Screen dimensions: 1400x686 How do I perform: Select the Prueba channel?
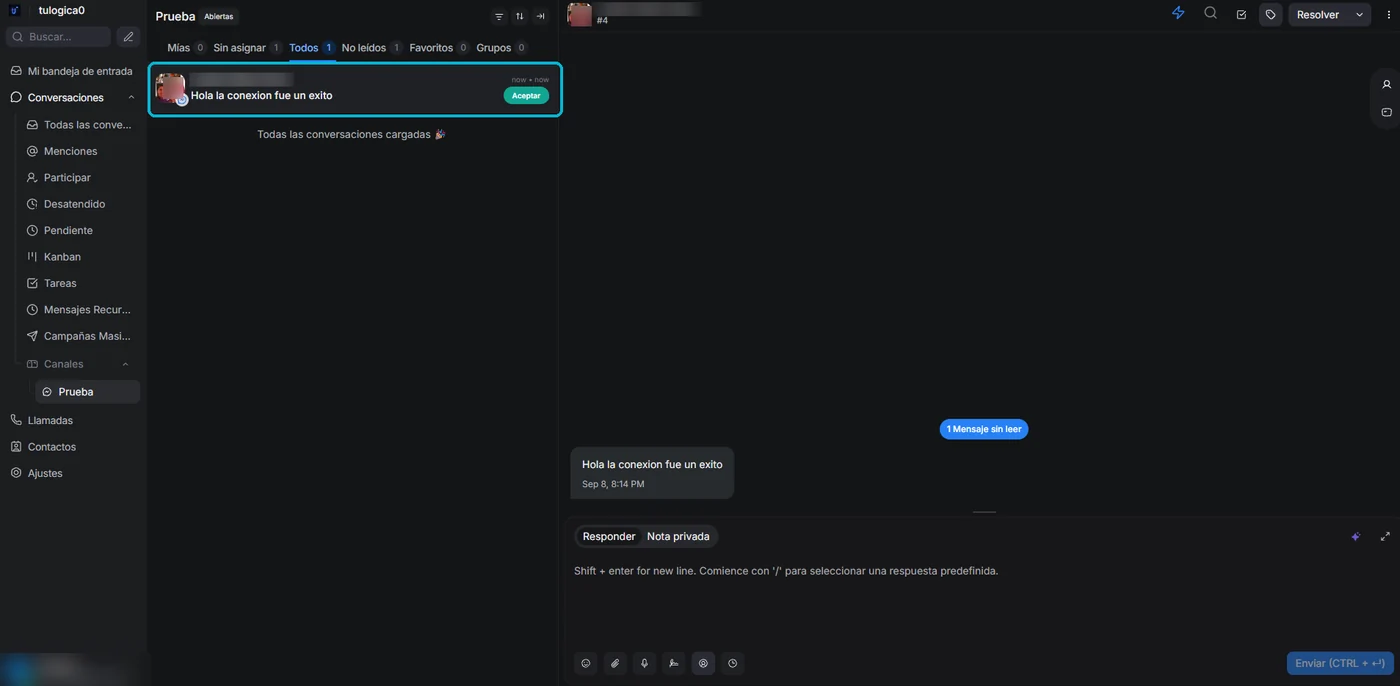point(88,392)
